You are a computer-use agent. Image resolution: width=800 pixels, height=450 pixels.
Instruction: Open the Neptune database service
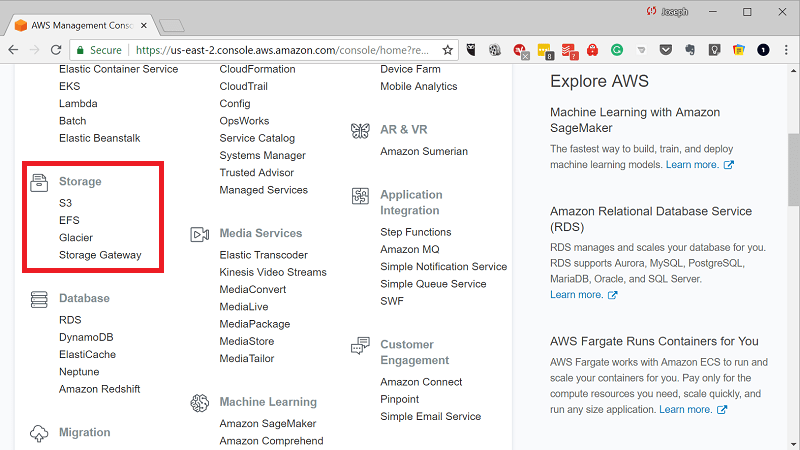[x=79, y=372]
